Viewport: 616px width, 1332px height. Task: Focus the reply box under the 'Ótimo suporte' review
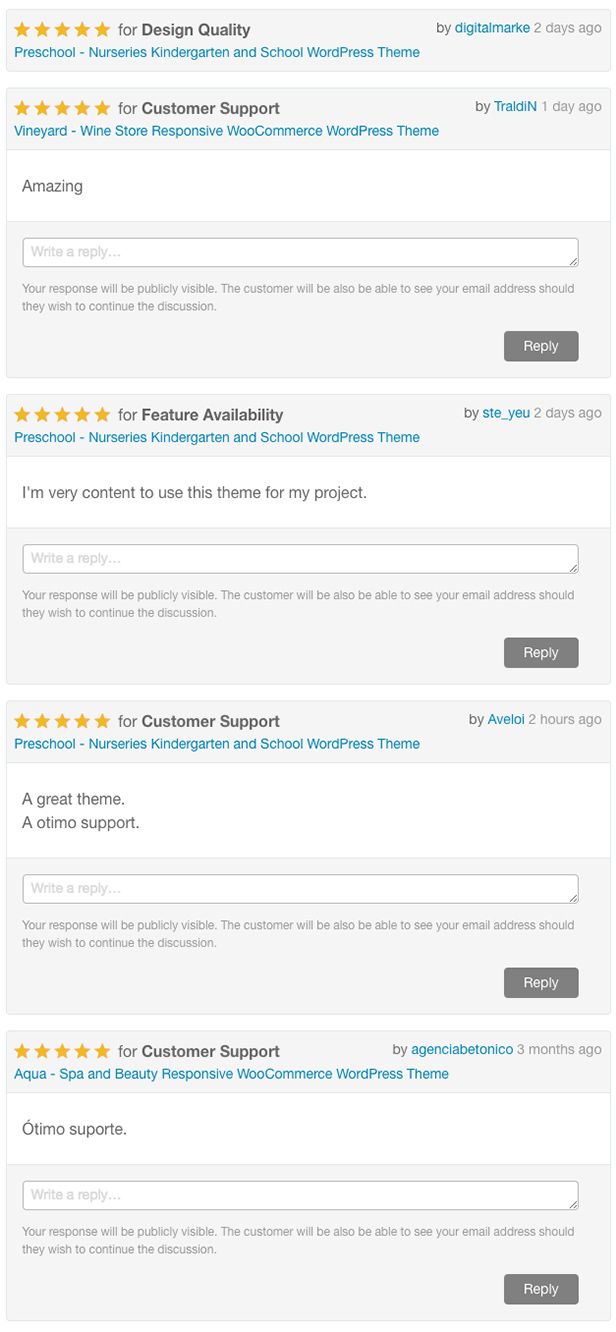[x=300, y=1195]
